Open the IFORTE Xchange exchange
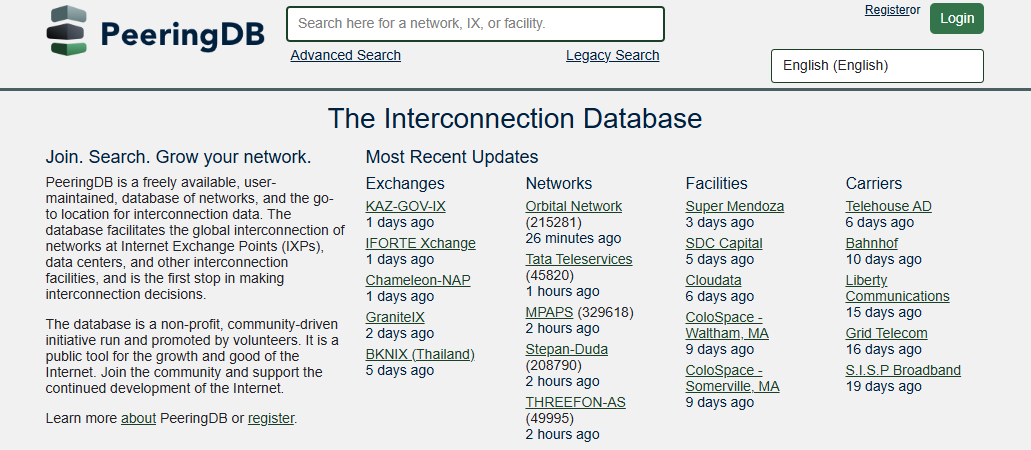 (x=421, y=243)
